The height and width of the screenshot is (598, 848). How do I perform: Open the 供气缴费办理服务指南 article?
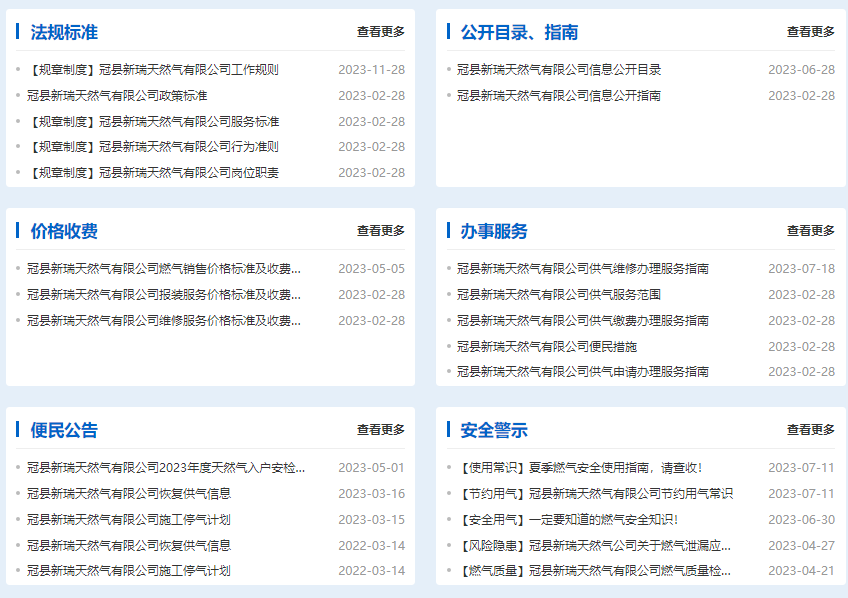[583, 321]
